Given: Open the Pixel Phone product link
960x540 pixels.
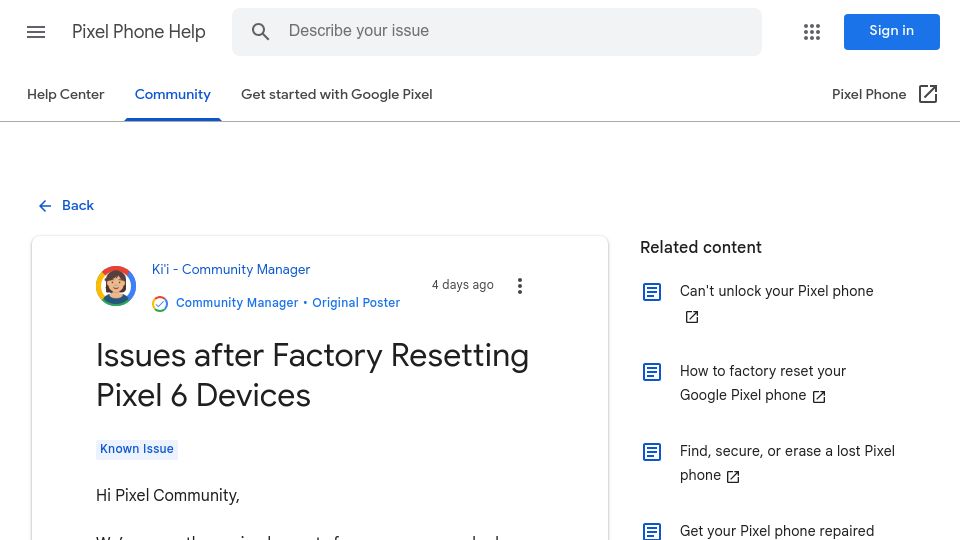Looking at the screenshot, I should [885, 94].
